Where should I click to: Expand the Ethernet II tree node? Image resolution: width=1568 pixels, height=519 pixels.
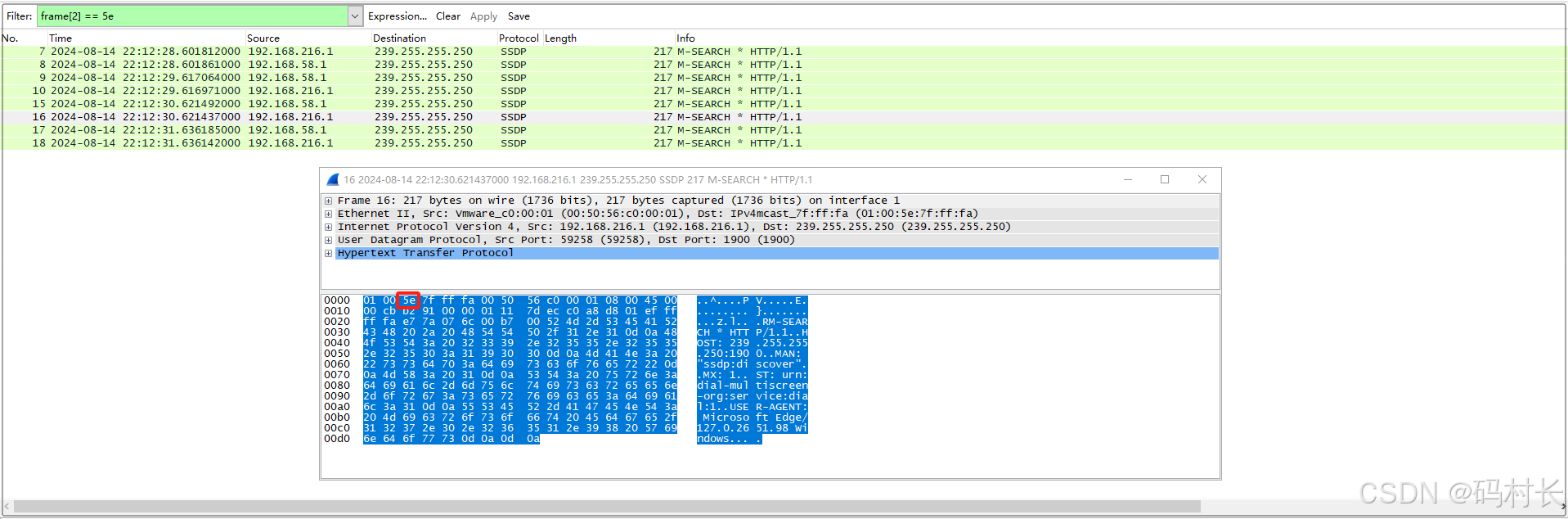[x=328, y=214]
